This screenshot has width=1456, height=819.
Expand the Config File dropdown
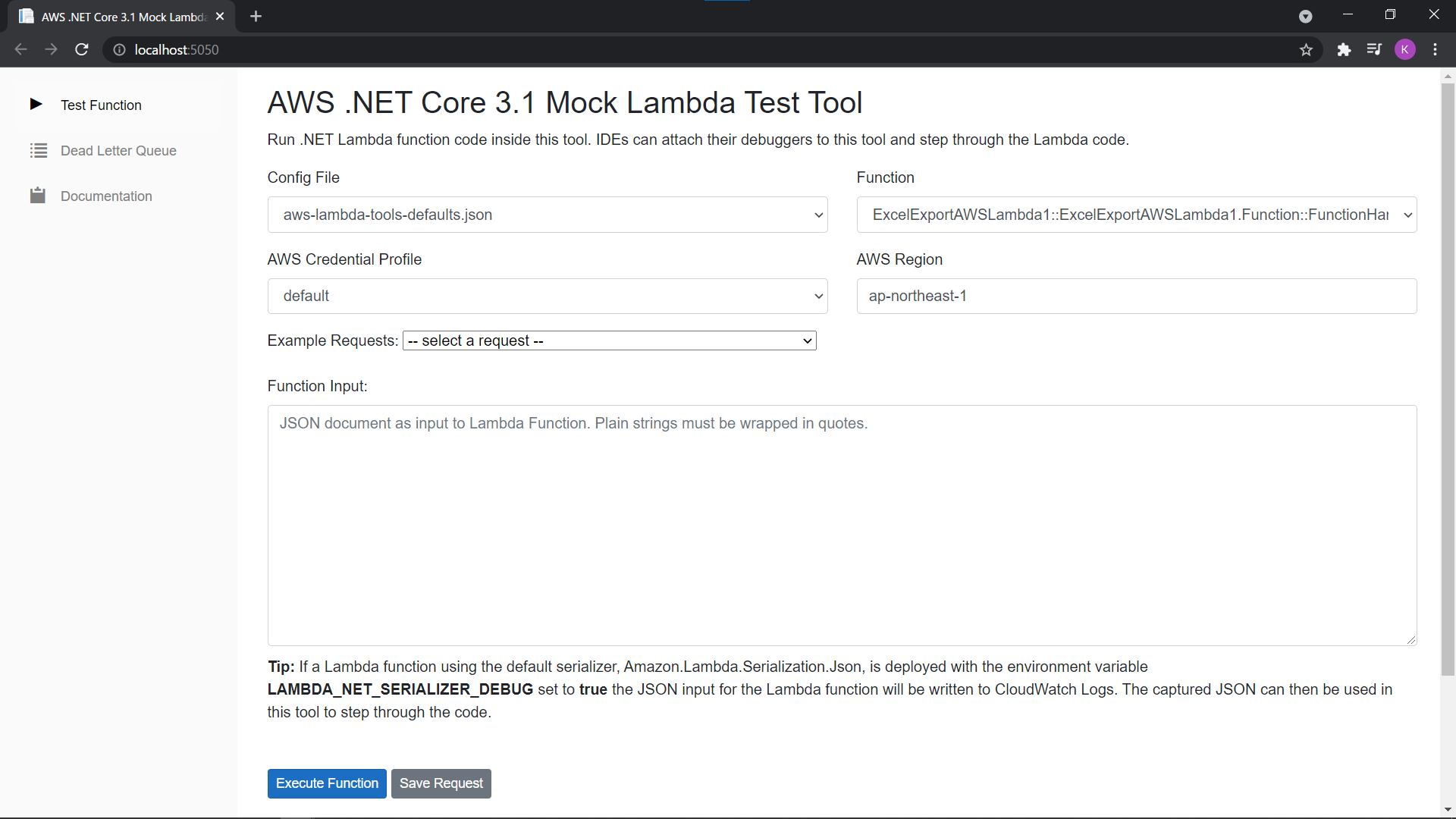[x=548, y=215]
